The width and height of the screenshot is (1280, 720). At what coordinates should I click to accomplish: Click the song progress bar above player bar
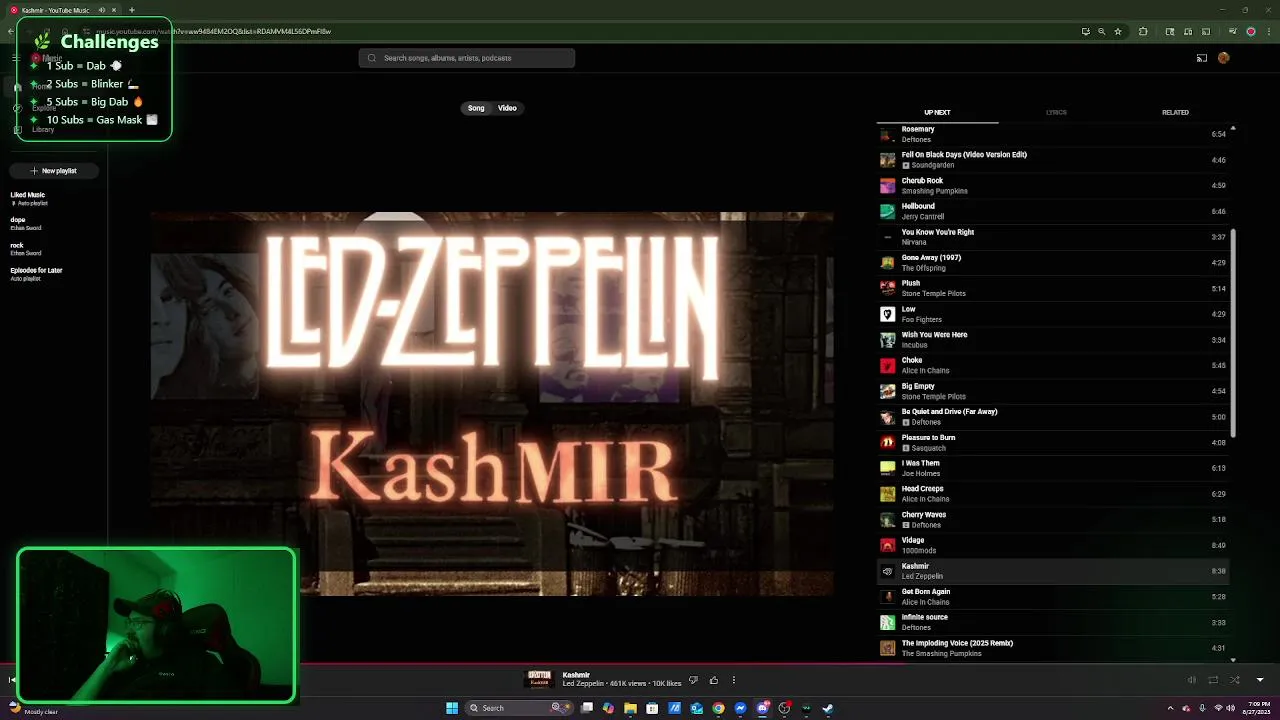[x=640, y=663]
